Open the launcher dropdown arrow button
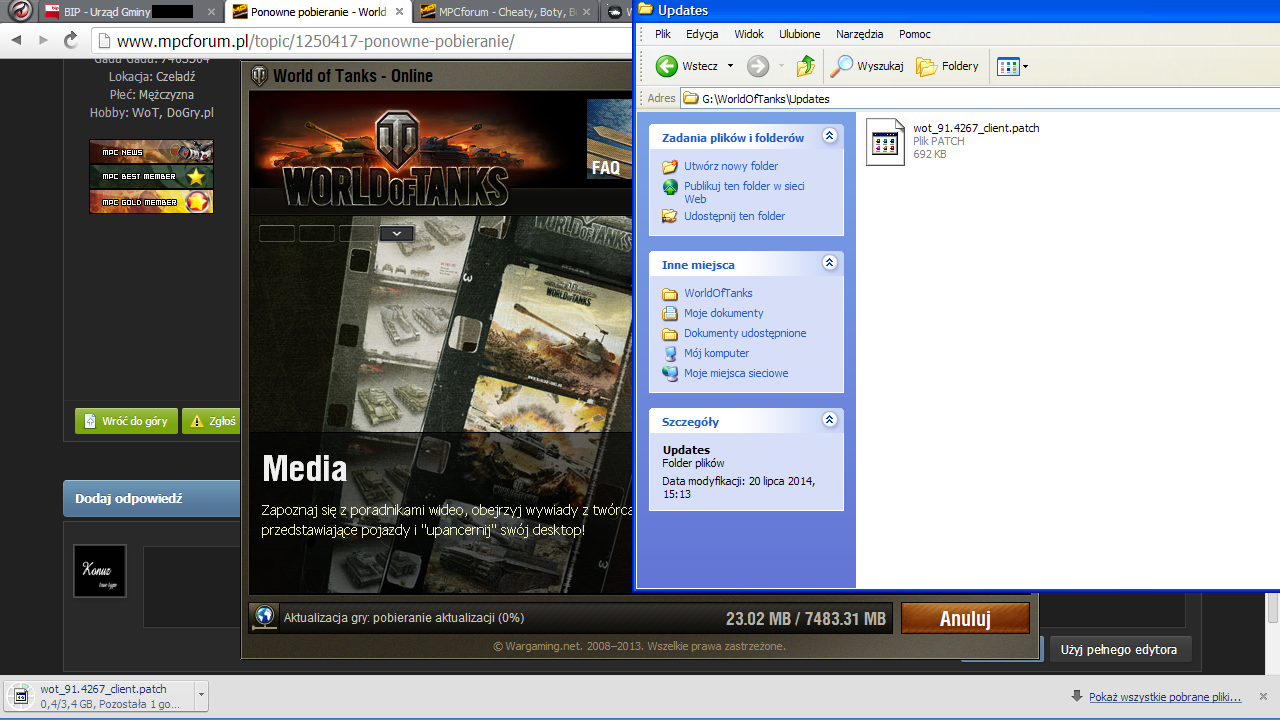This screenshot has height=720, width=1280. pos(397,233)
